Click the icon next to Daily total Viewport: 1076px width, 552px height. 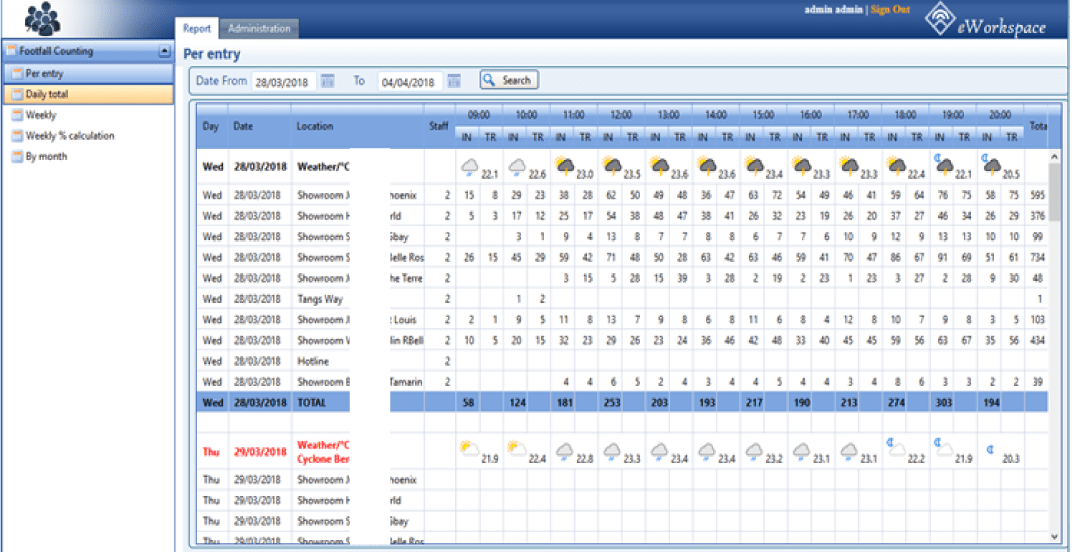[x=17, y=95]
